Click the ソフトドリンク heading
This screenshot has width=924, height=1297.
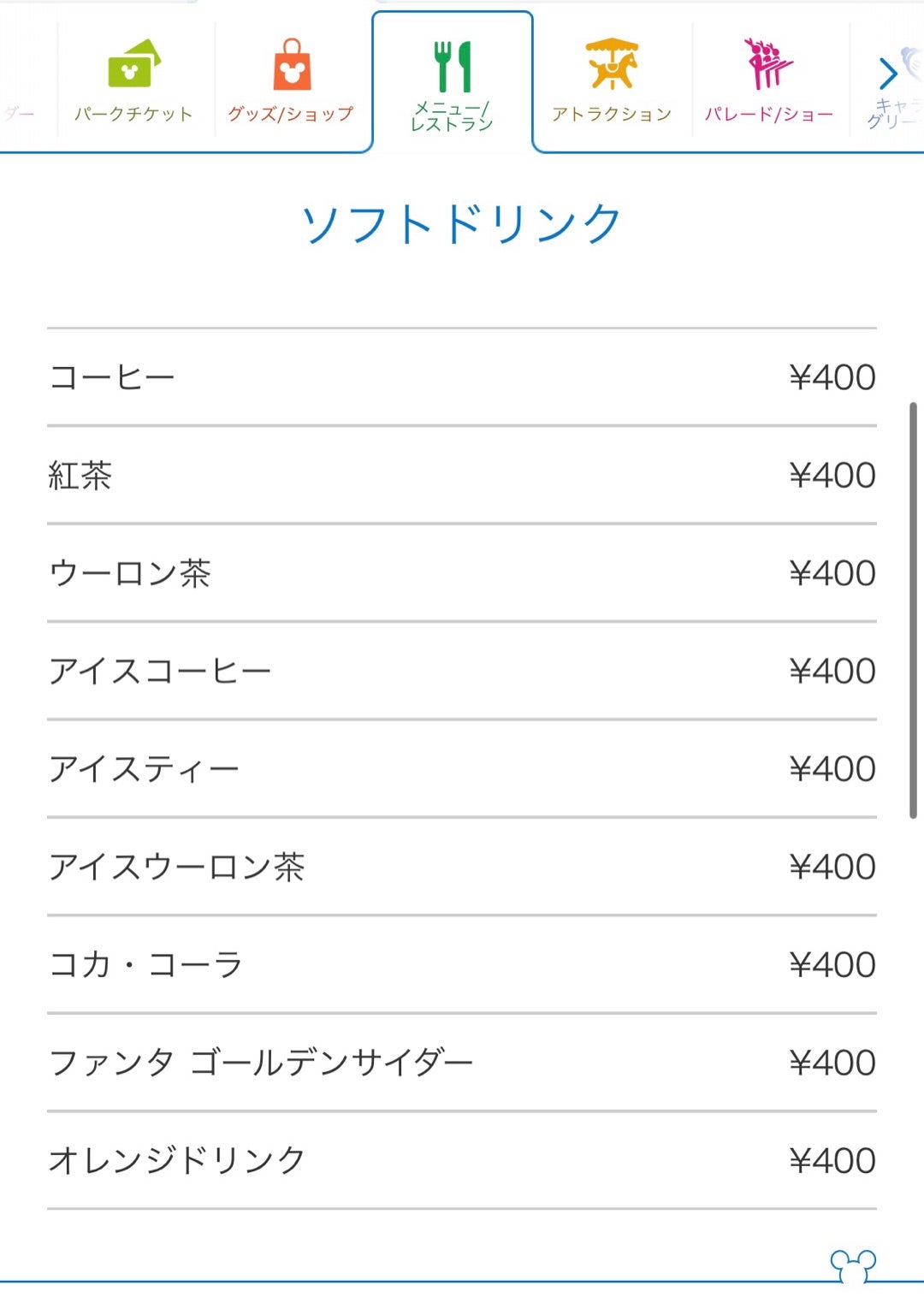[461, 224]
